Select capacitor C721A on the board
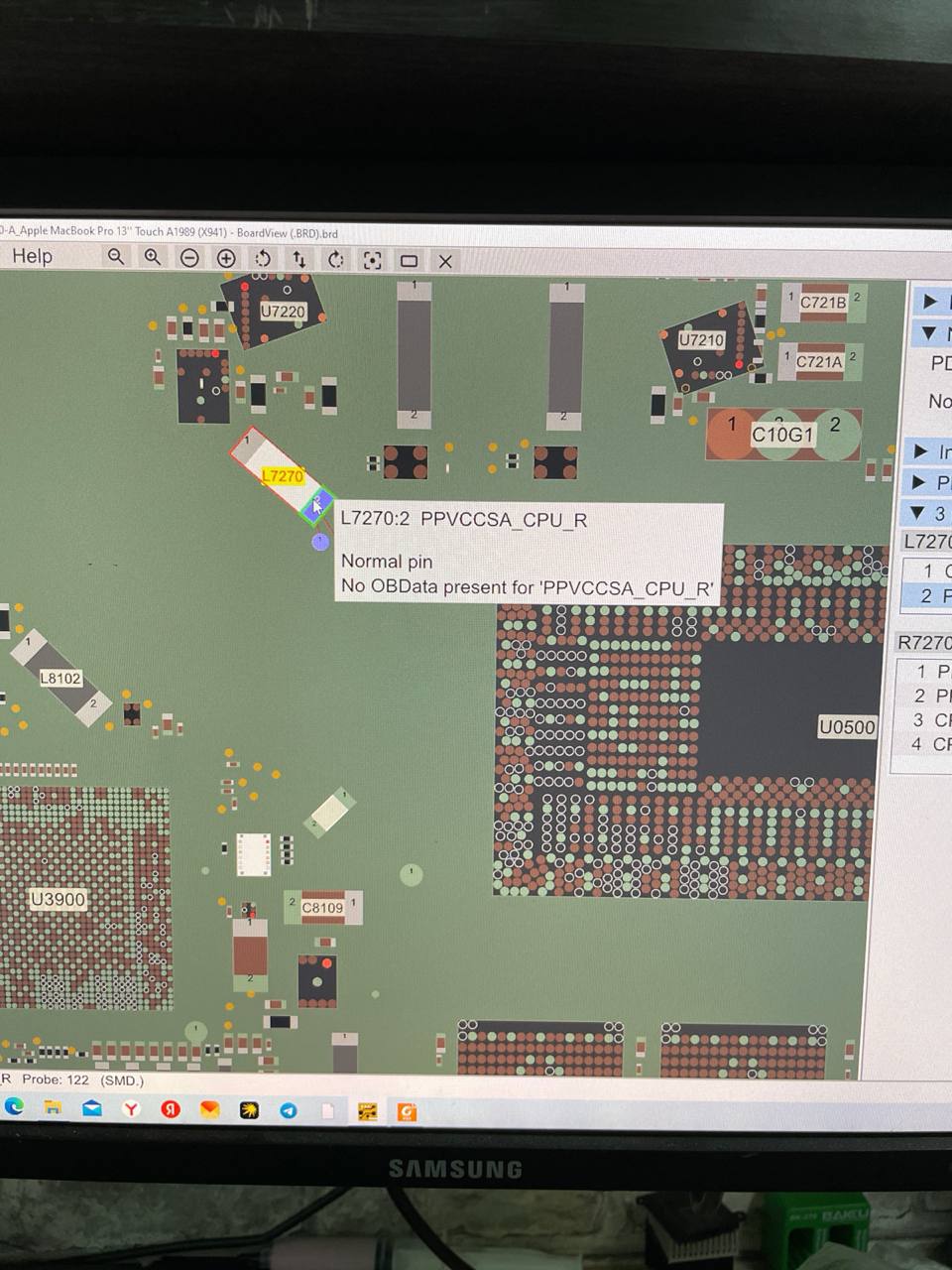Viewport: 952px width, 1270px height. point(819,362)
